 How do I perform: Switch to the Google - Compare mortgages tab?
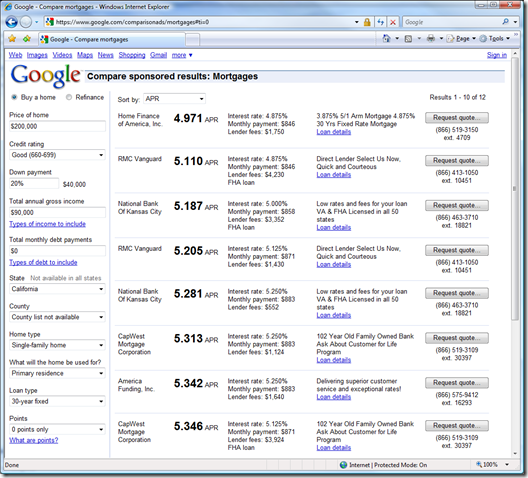(x=112, y=39)
